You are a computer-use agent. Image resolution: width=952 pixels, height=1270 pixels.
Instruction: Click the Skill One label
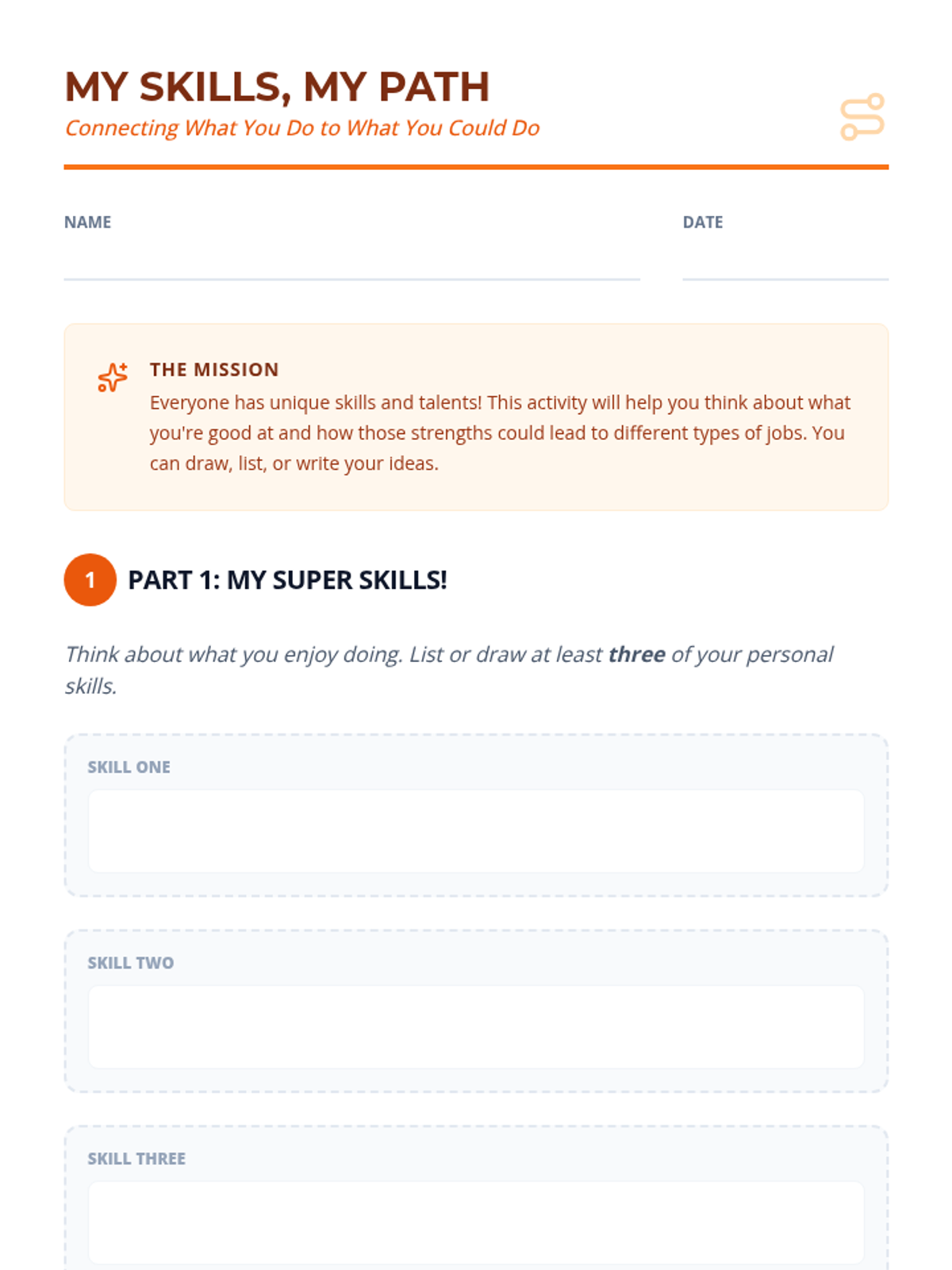point(129,767)
